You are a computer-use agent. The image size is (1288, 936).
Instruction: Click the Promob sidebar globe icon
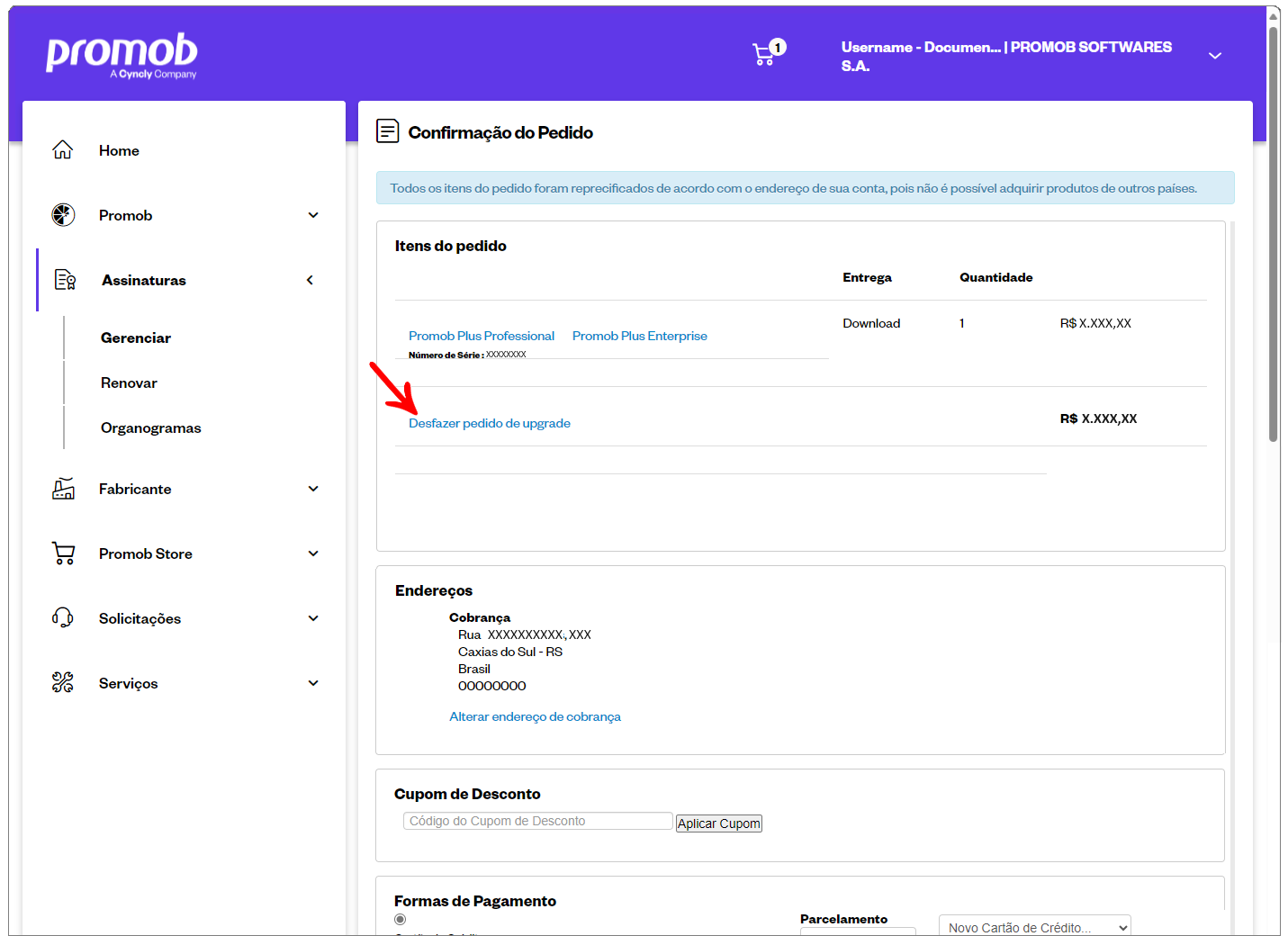(x=63, y=214)
